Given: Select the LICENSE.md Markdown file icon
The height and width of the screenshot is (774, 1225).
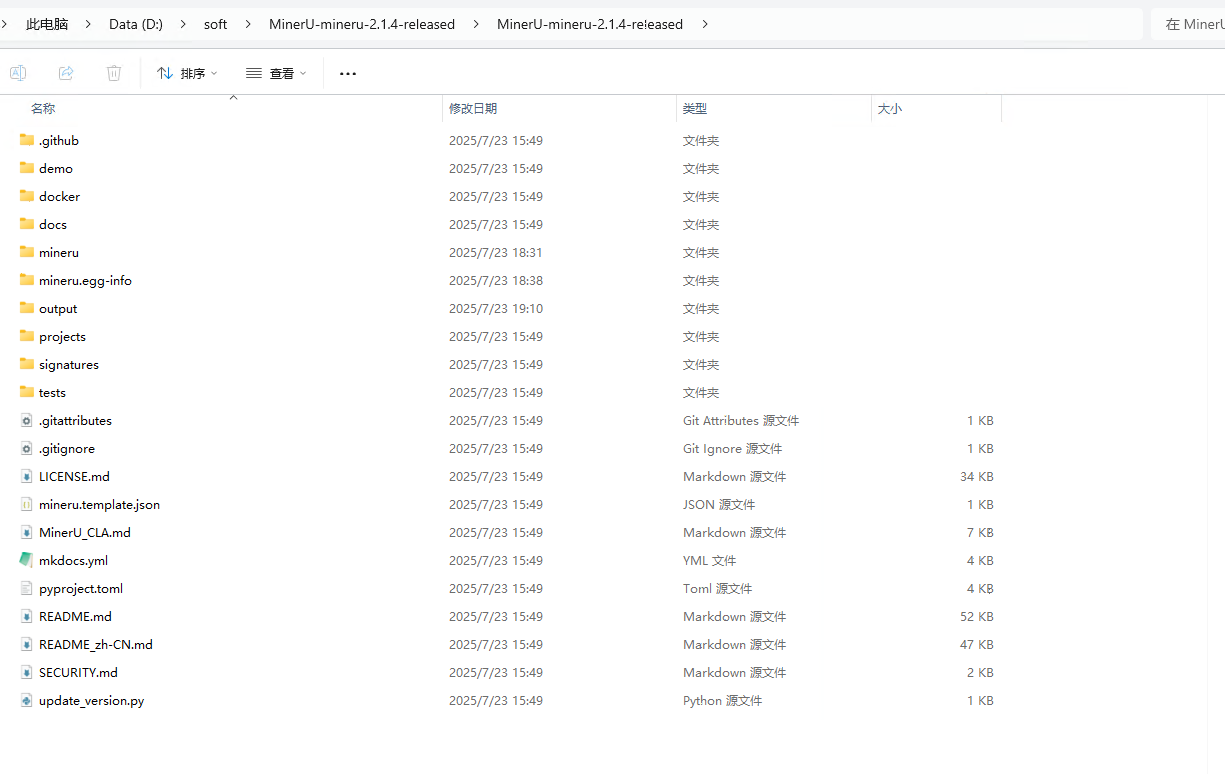Looking at the screenshot, I should click(x=26, y=476).
